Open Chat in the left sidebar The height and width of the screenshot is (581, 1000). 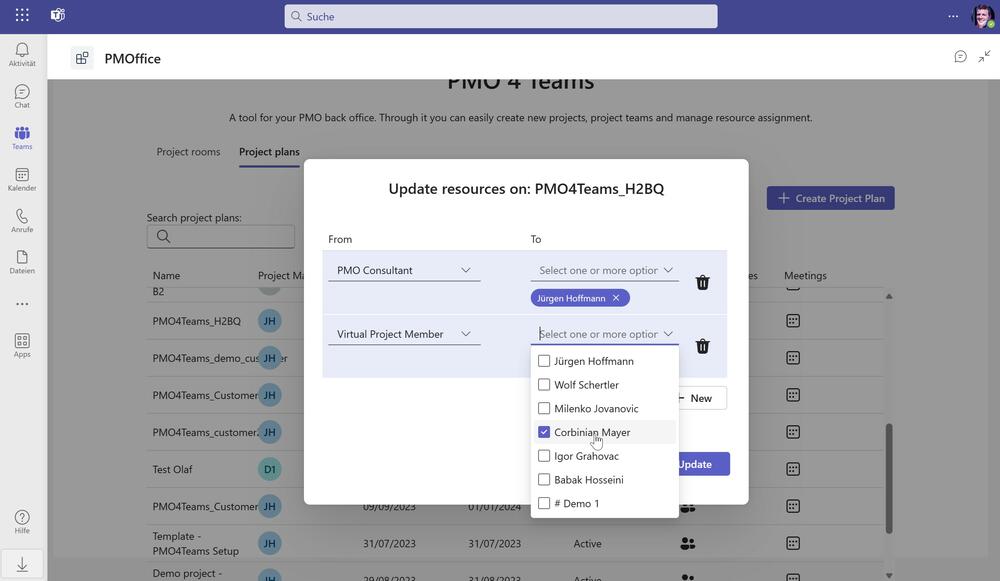(22, 96)
